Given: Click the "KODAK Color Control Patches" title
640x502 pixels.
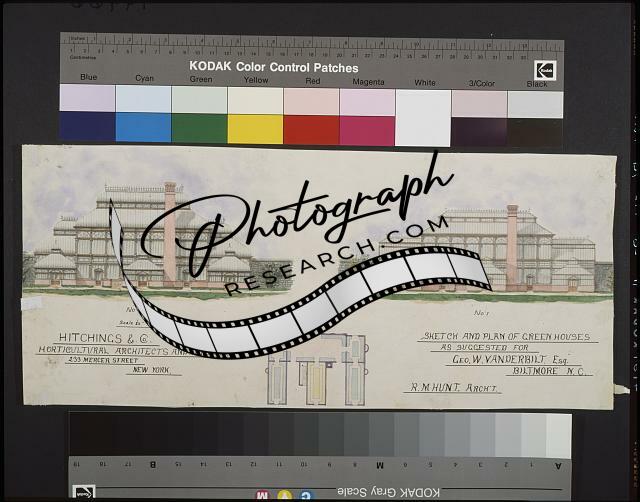Looking at the screenshot, I should click(273, 67).
